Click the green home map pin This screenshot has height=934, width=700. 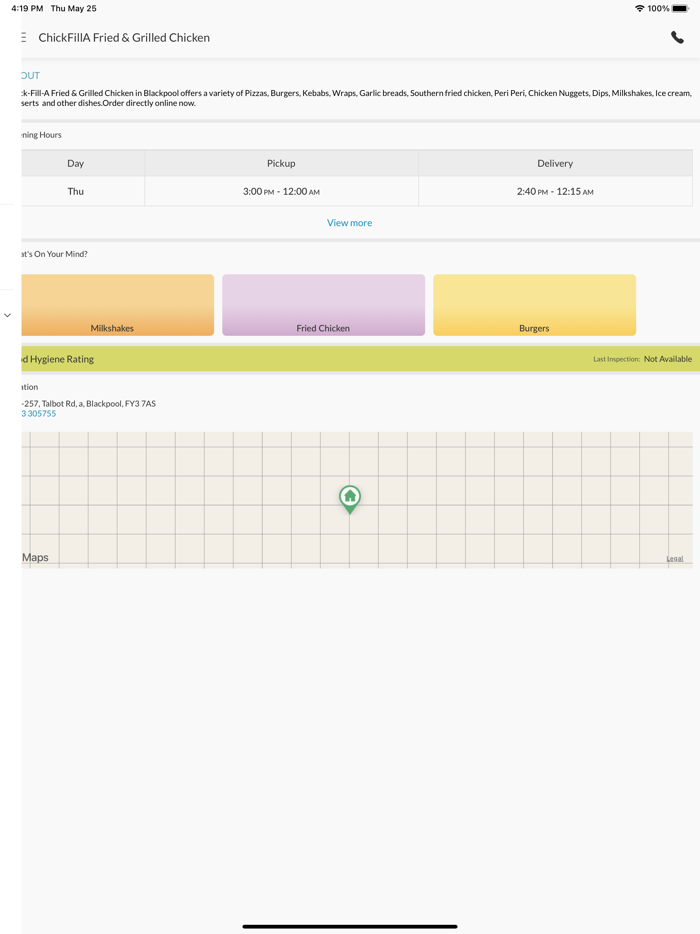tap(350, 500)
